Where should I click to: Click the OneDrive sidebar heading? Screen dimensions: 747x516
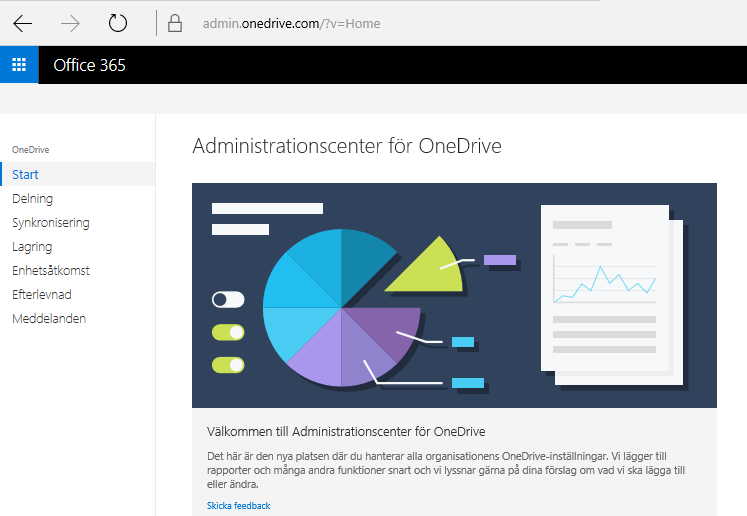[x=30, y=150]
